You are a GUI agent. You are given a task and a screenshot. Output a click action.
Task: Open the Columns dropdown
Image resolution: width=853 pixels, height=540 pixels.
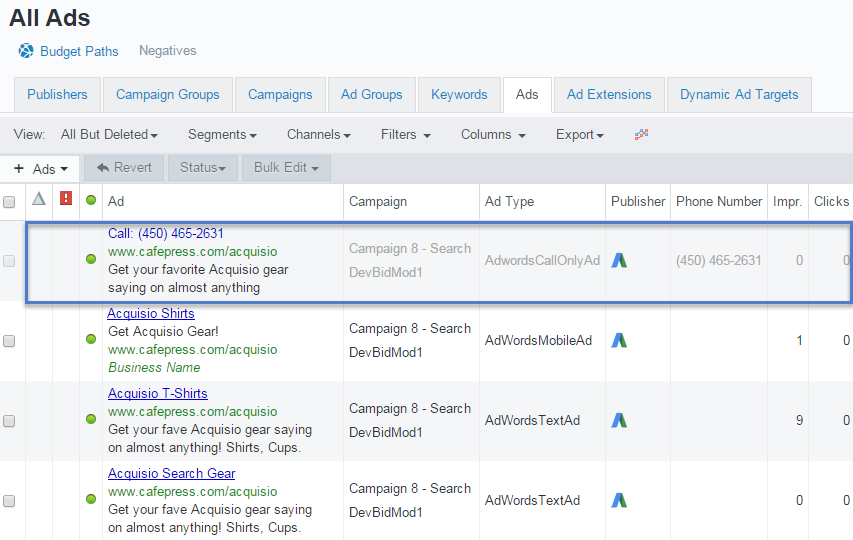493,134
